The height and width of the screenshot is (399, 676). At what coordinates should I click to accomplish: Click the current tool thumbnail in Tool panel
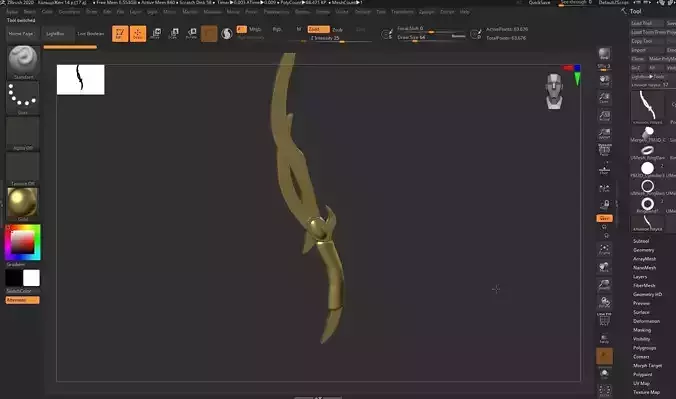648,107
